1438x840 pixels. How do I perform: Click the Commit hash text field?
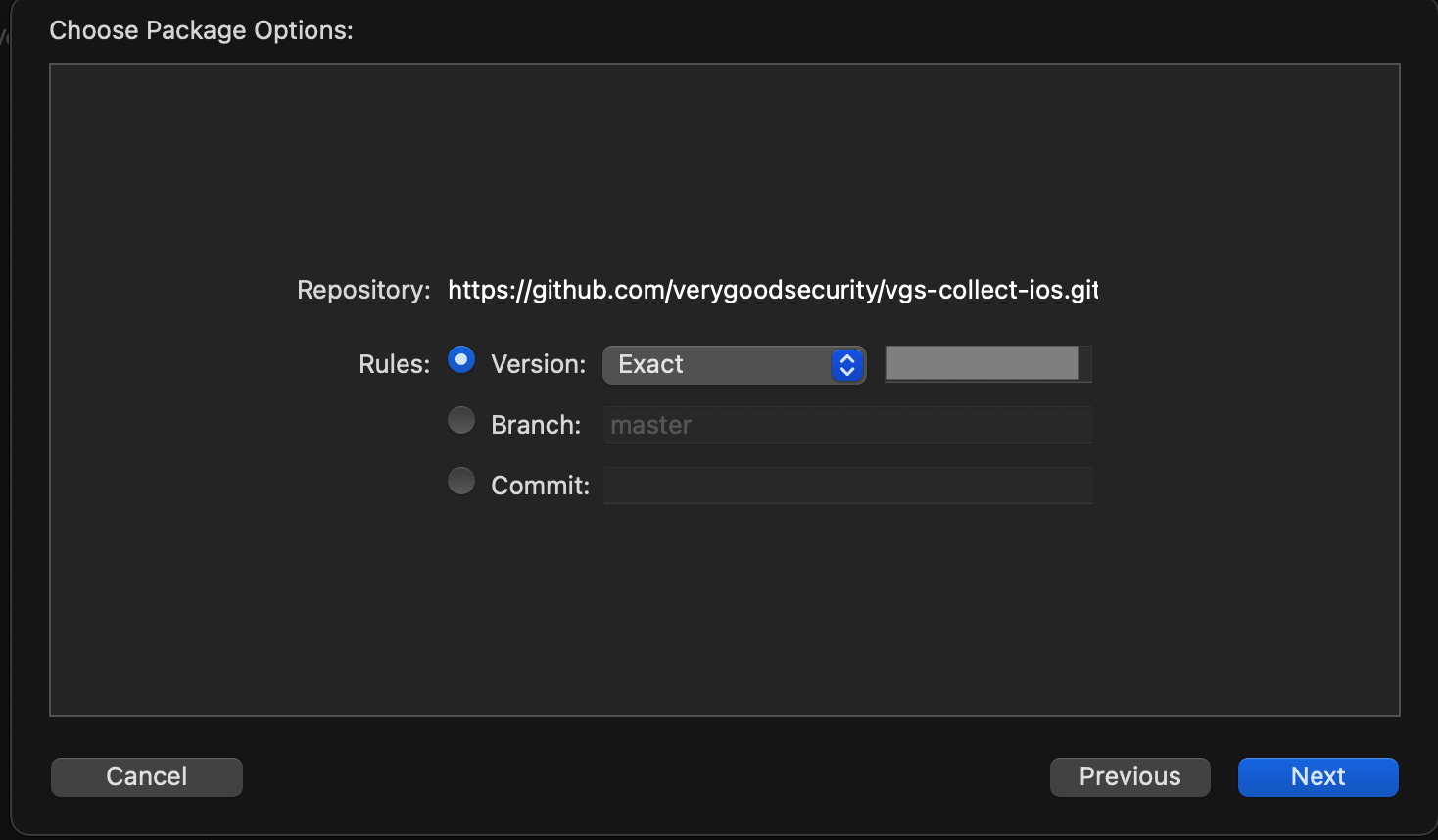pos(847,486)
